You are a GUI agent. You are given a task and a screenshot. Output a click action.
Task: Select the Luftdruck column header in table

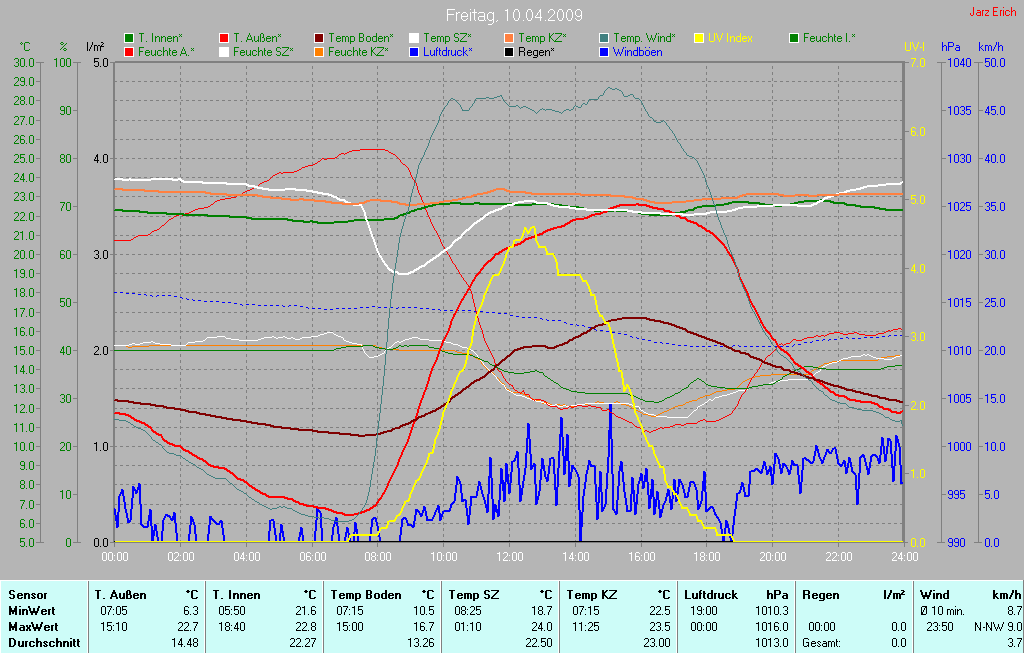(x=712, y=594)
